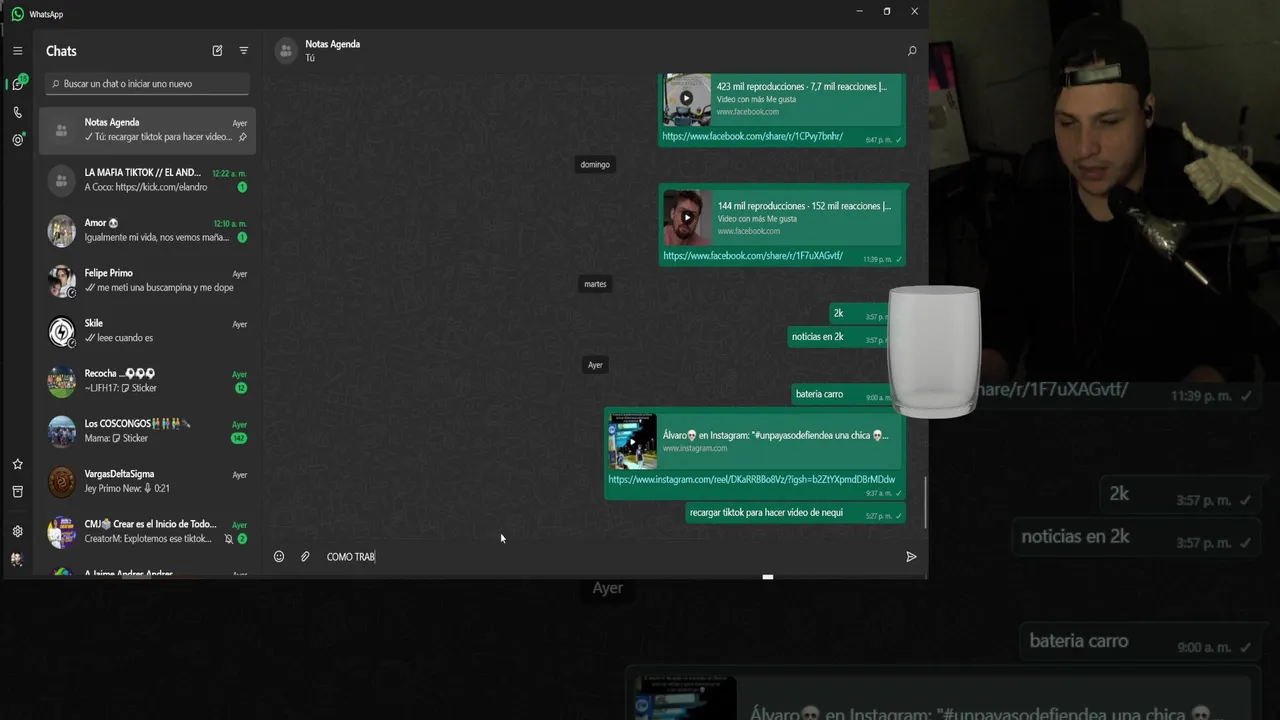This screenshot has width=1280, height=720.
Task: Open Notas Agenda chat in list
Action: tap(148, 130)
